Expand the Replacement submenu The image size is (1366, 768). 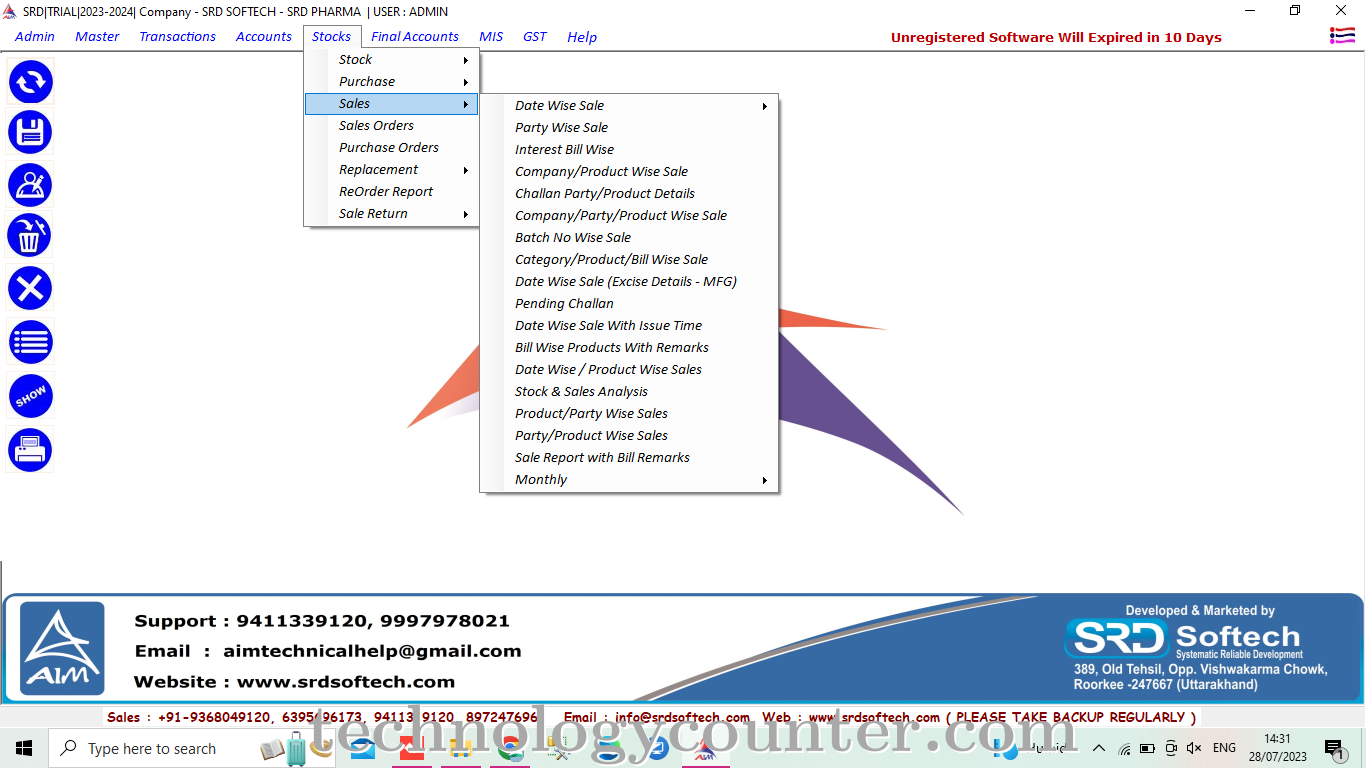click(392, 170)
